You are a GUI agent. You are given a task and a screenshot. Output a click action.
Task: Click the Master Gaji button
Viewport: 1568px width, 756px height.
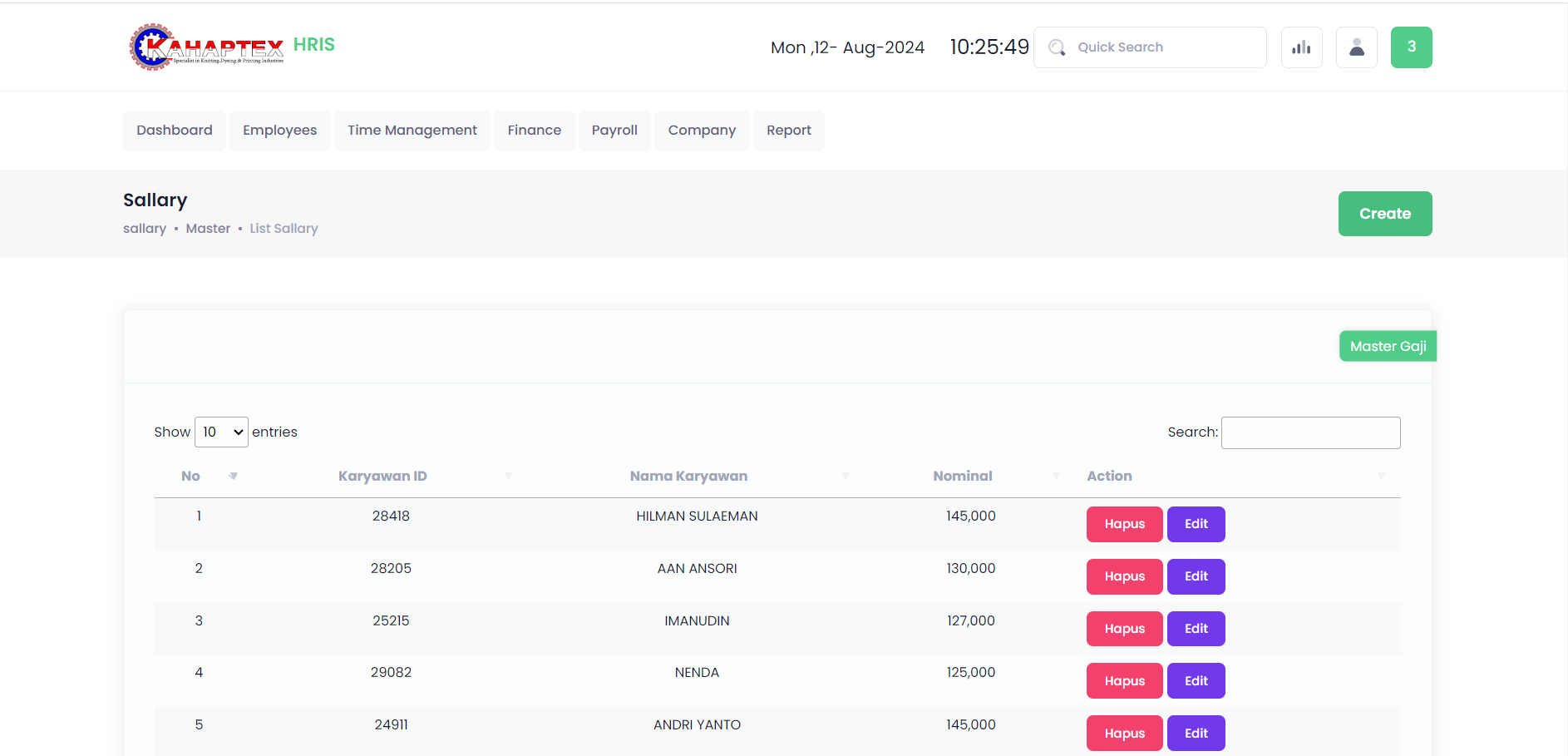click(x=1387, y=346)
